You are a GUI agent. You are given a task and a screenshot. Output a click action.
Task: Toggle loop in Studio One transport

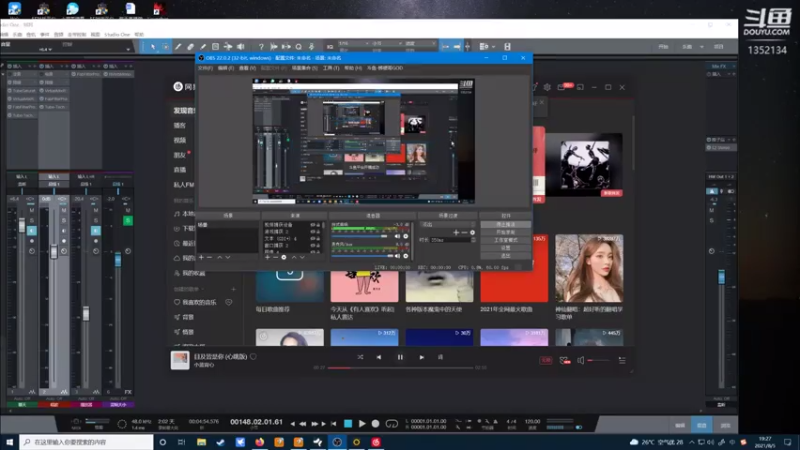[x=392, y=423]
